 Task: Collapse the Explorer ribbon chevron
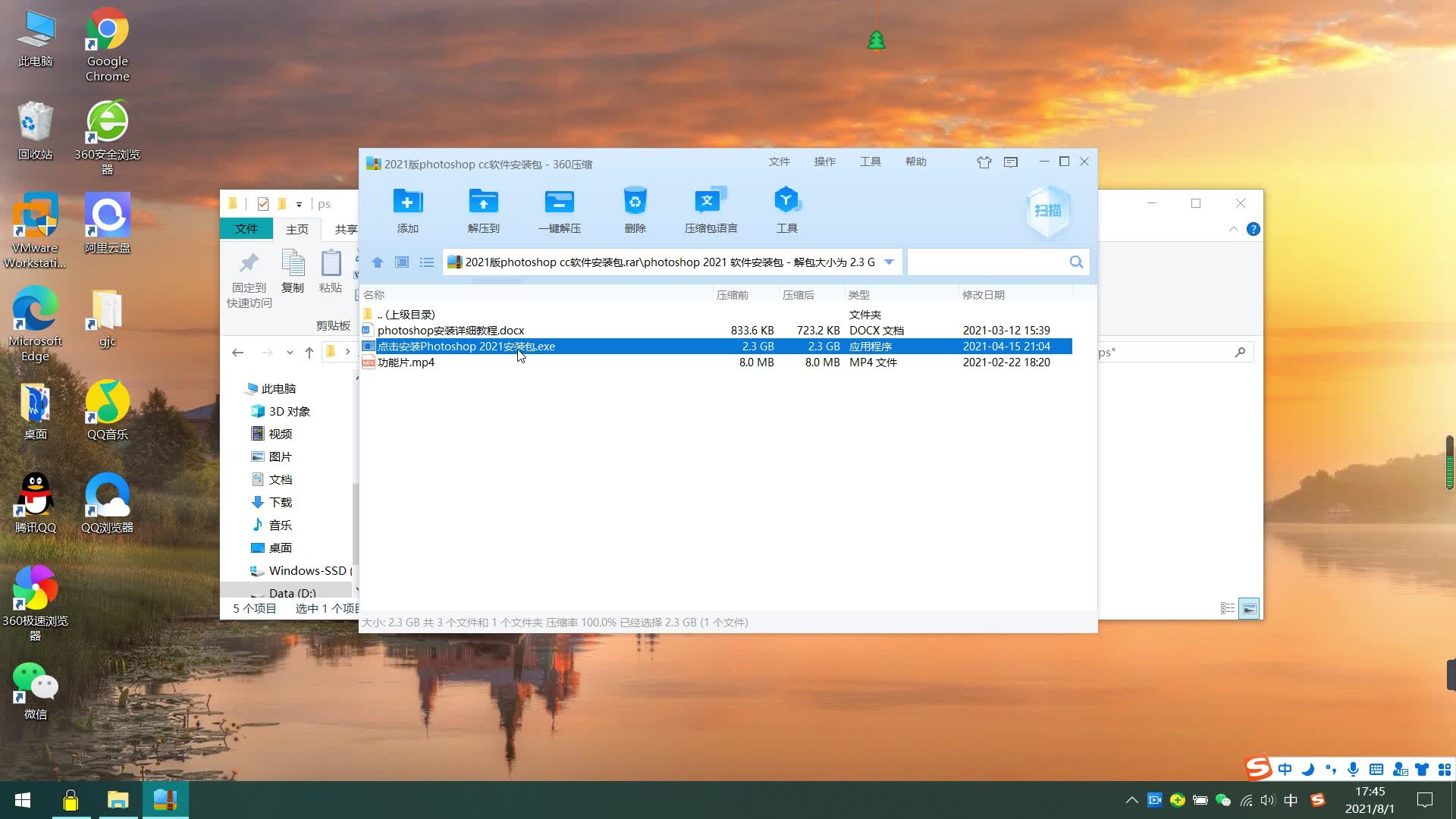1234,229
